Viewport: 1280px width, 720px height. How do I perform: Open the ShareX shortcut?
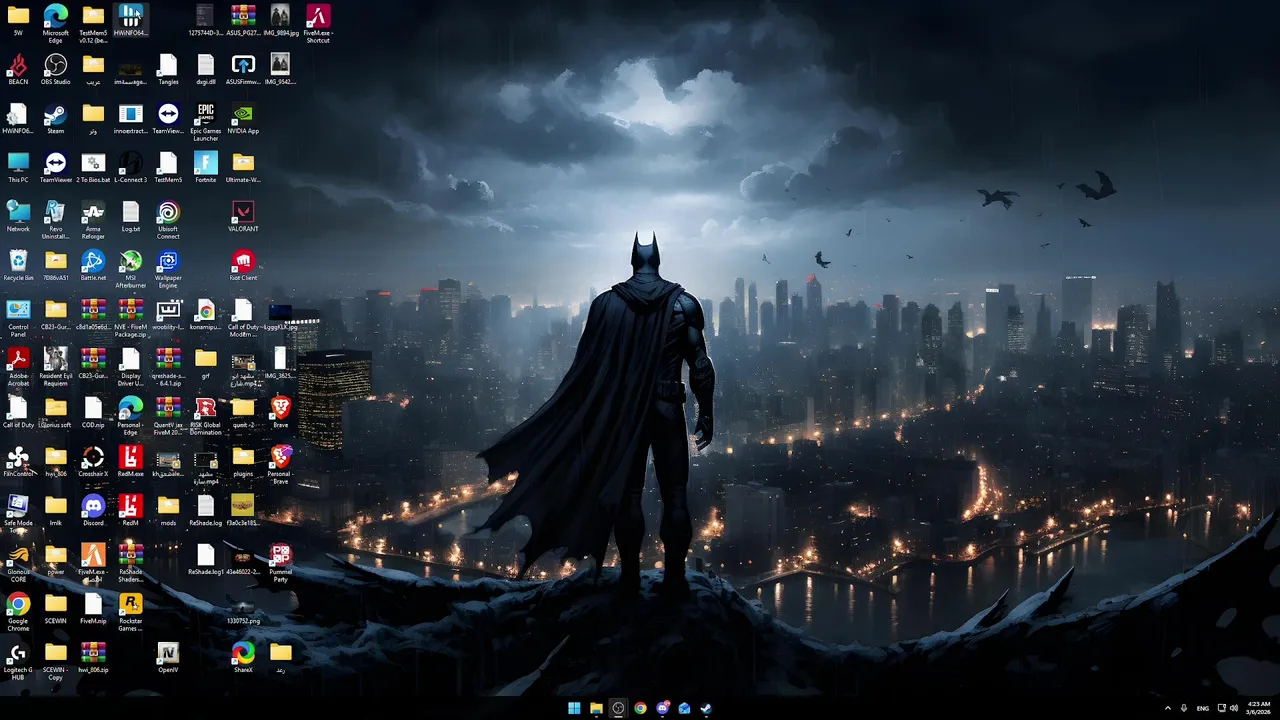point(243,658)
